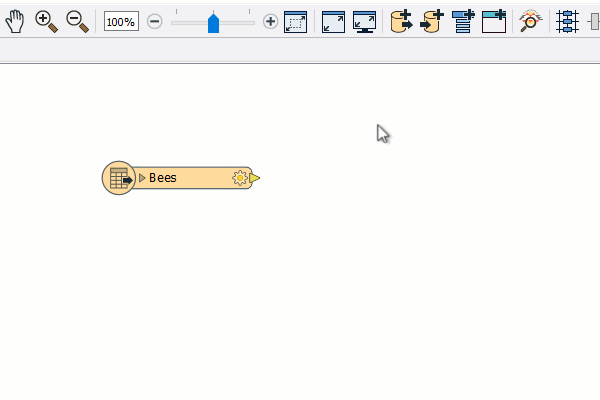Click the 100% zoom level field
This screenshot has width=600, height=400.
point(121,22)
